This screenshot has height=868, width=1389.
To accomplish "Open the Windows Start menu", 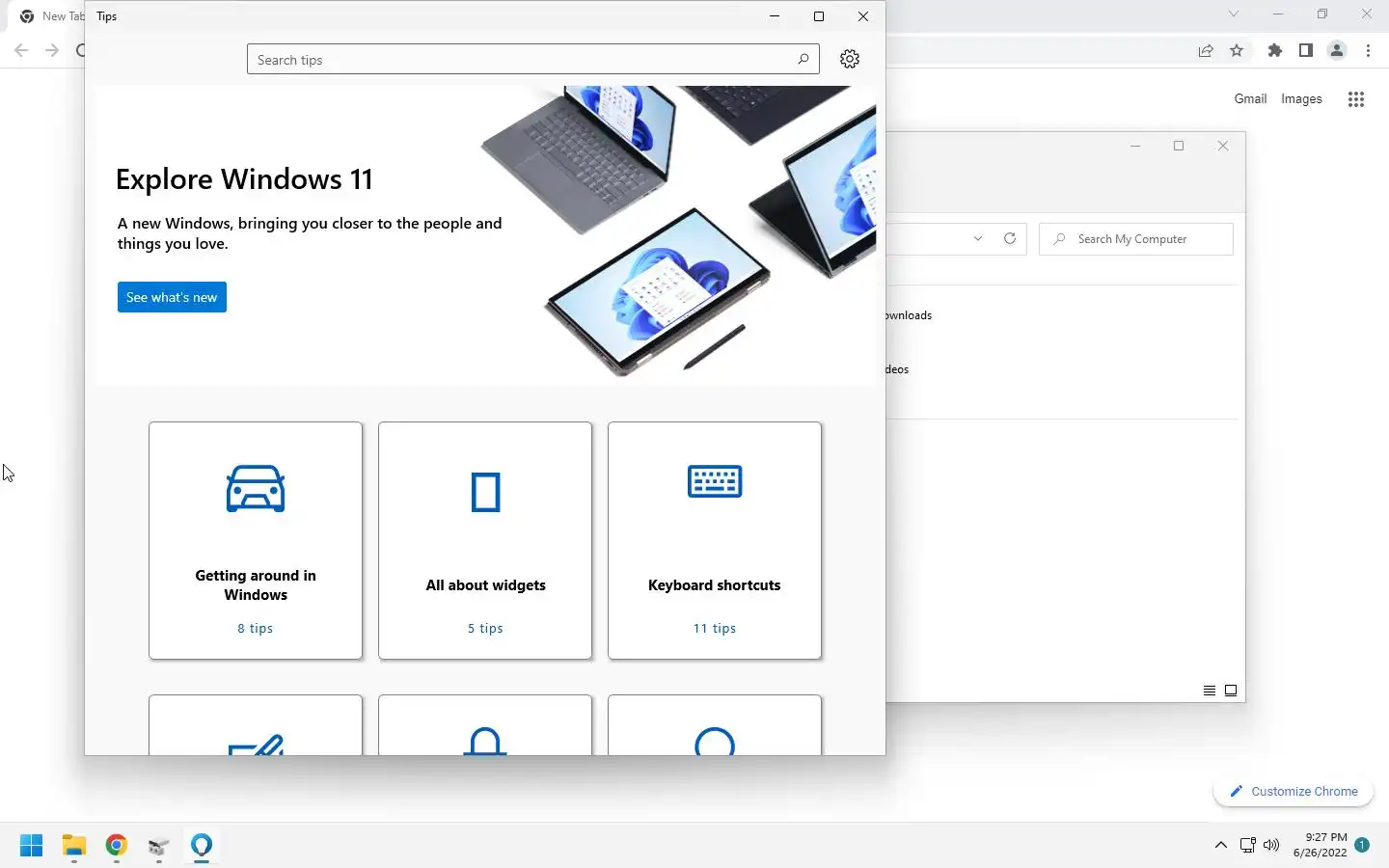I will pos(31,846).
